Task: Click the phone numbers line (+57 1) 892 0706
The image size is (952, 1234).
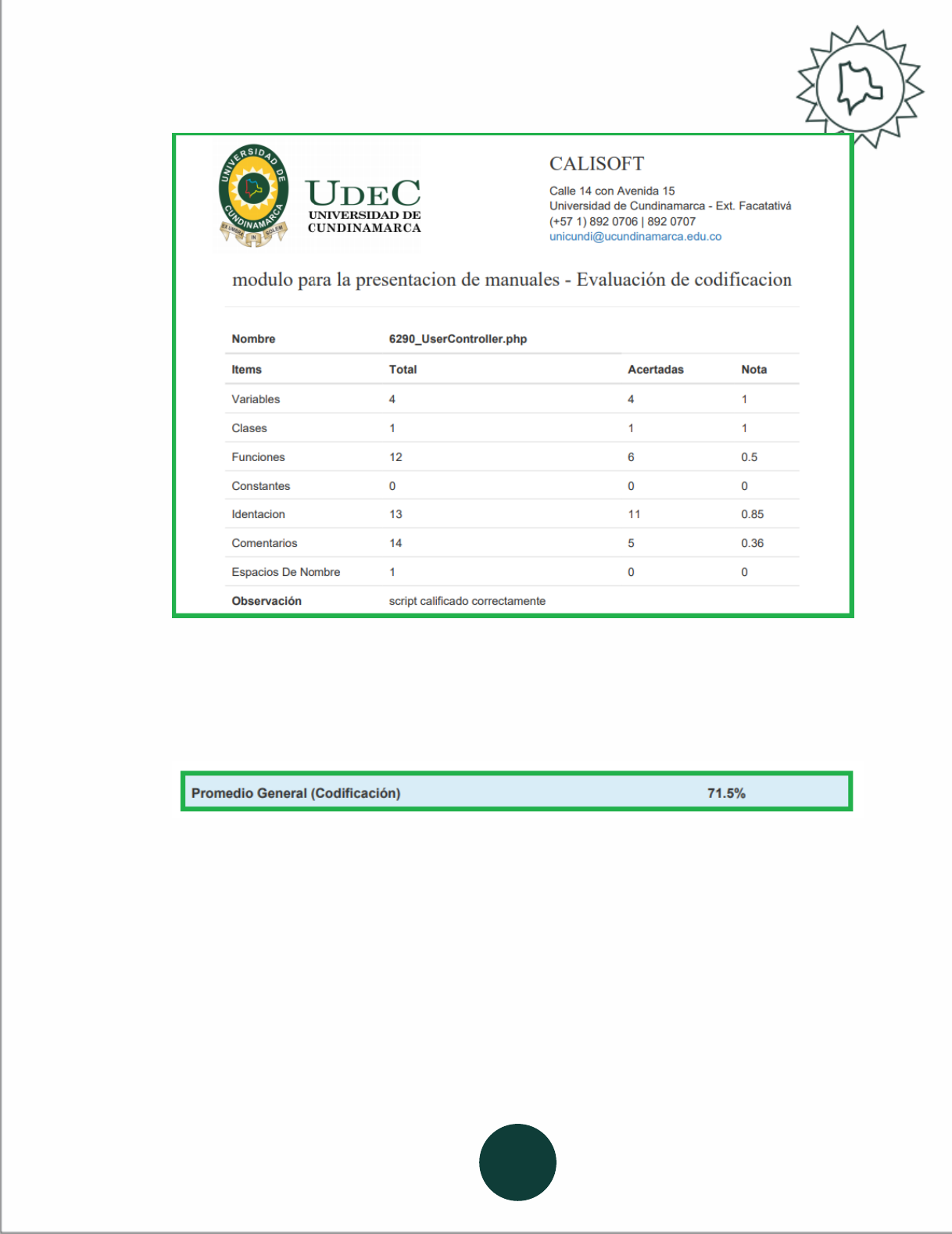Action: coord(622,221)
